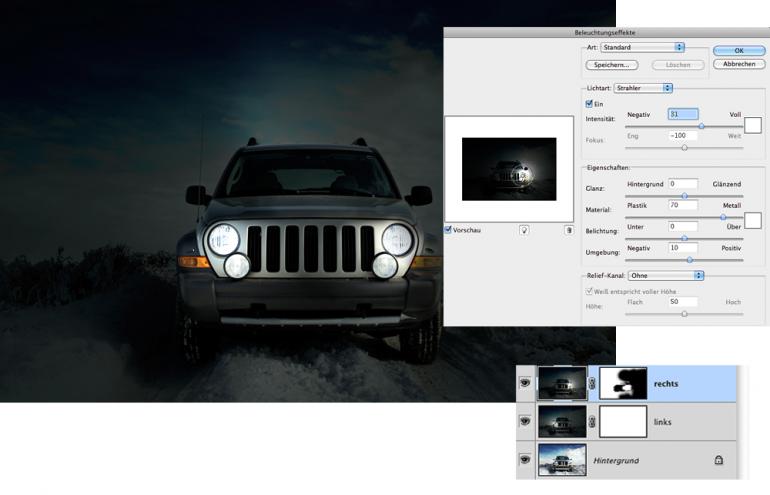Click the link icon on the links layer
The height and width of the screenshot is (495, 770).
(593, 421)
